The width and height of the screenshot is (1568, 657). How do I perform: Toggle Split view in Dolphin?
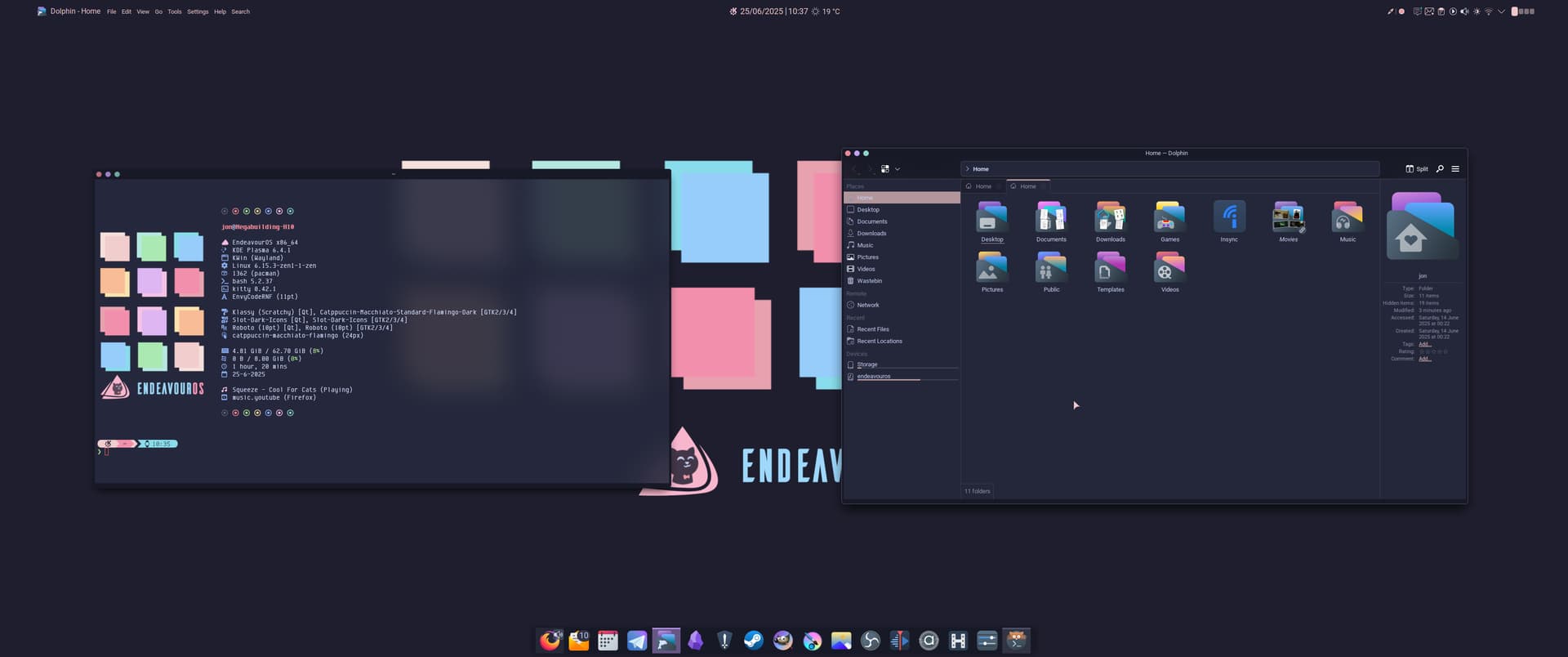pyautogui.click(x=1417, y=169)
